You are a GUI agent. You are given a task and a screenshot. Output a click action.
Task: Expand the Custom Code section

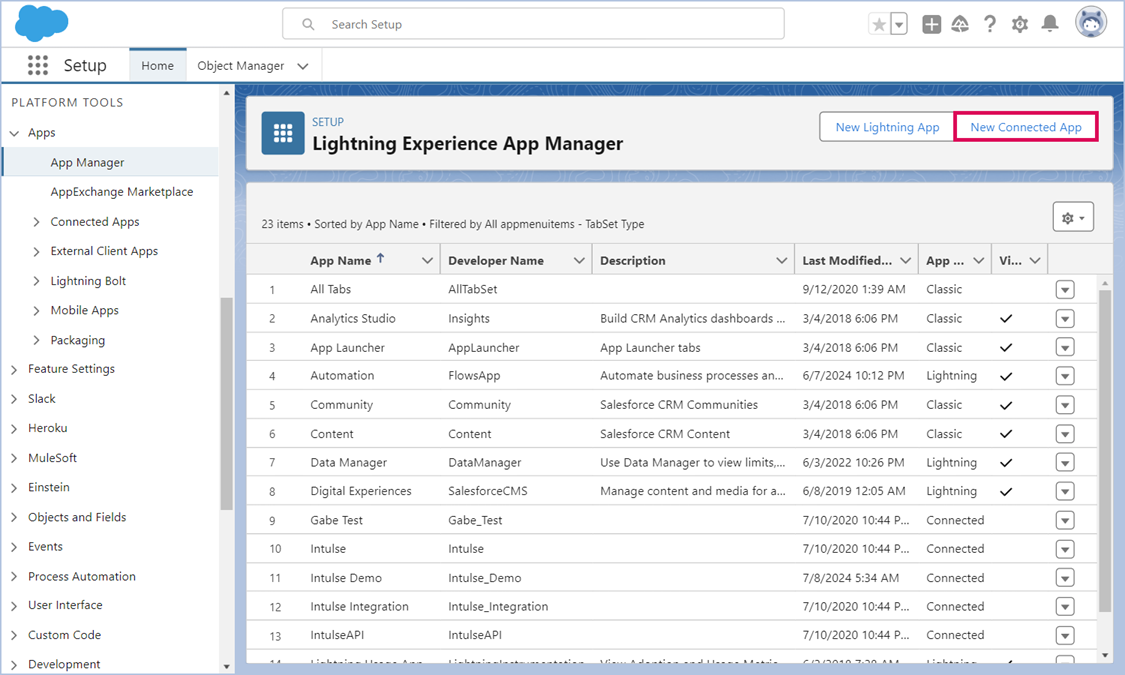pyautogui.click(x=14, y=636)
